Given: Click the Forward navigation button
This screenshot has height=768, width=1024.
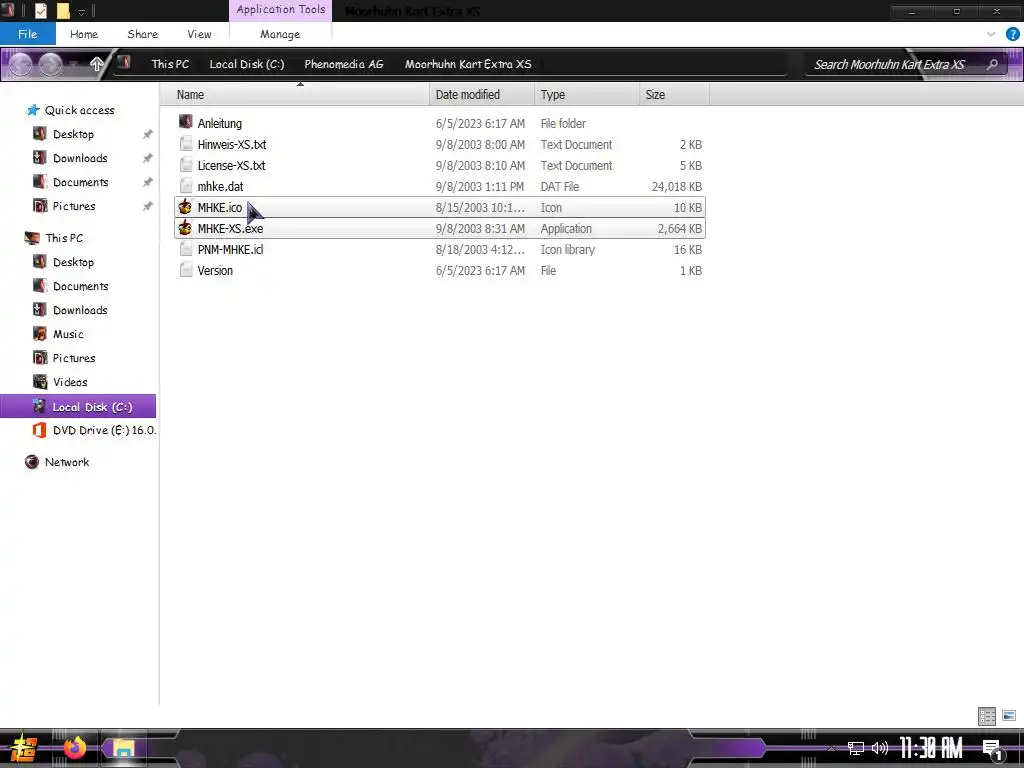Looking at the screenshot, I should [x=50, y=64].
